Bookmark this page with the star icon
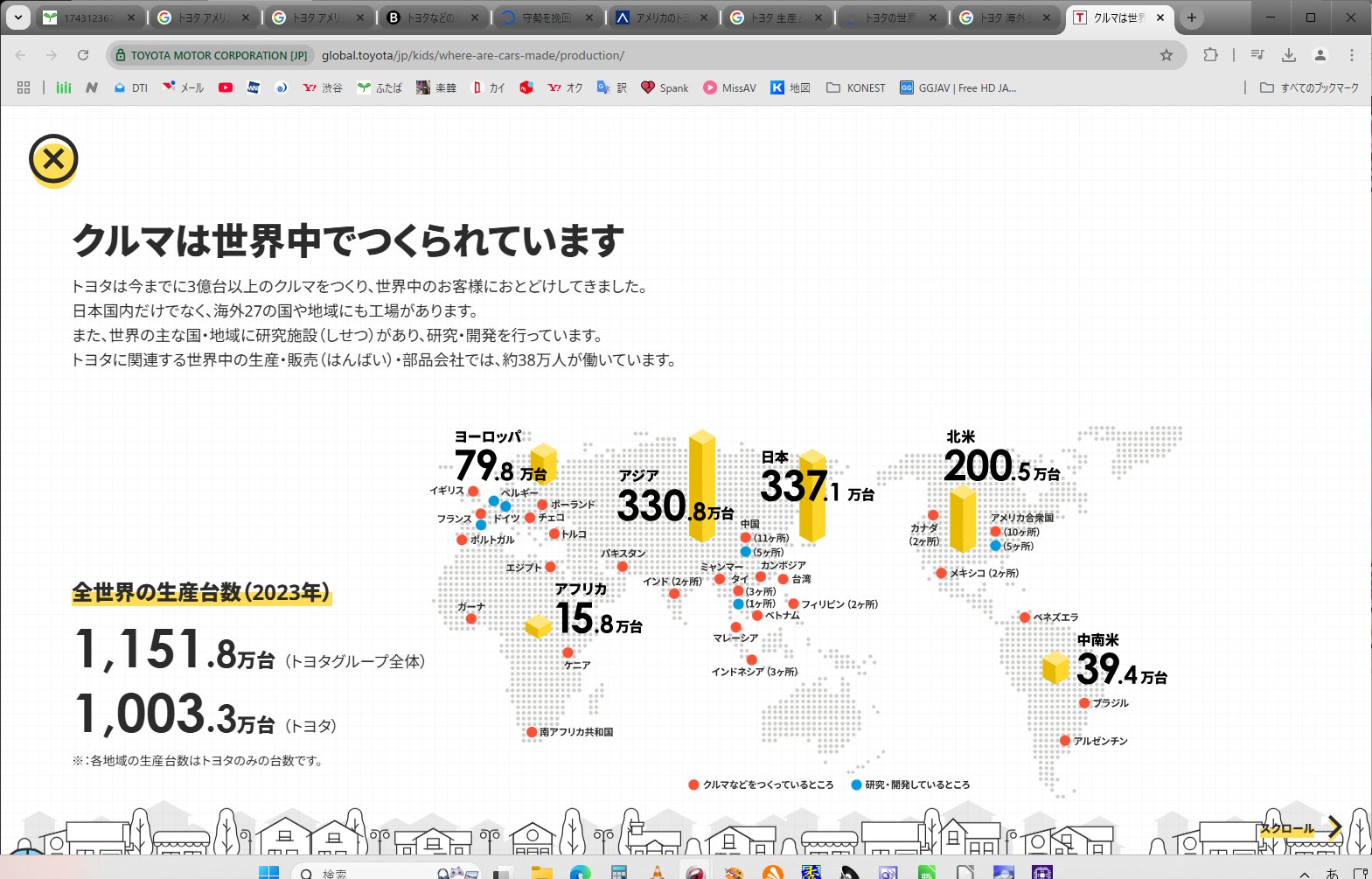This screenshot has height=879, width=1372. pyautogui.click(x=1166, y=55)
